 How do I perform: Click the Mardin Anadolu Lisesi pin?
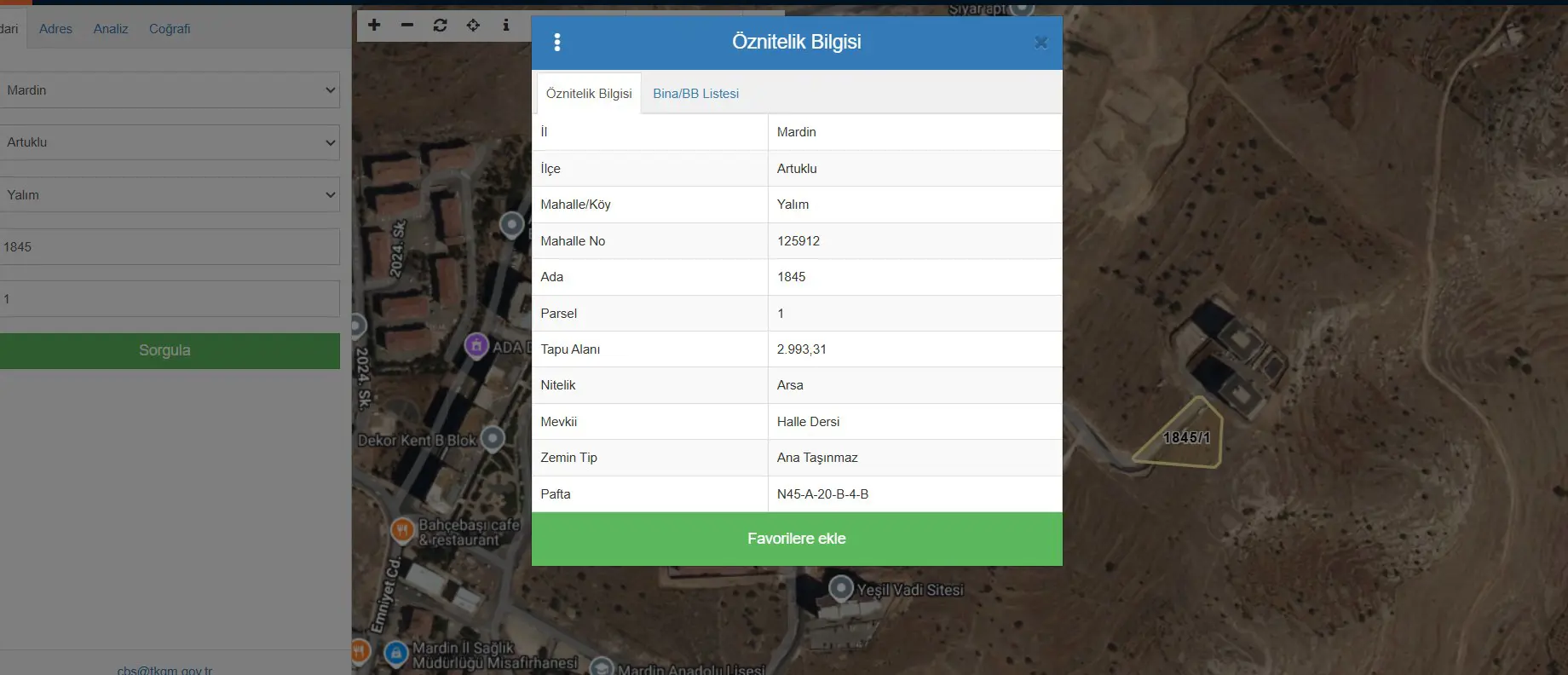click(602, 667)
